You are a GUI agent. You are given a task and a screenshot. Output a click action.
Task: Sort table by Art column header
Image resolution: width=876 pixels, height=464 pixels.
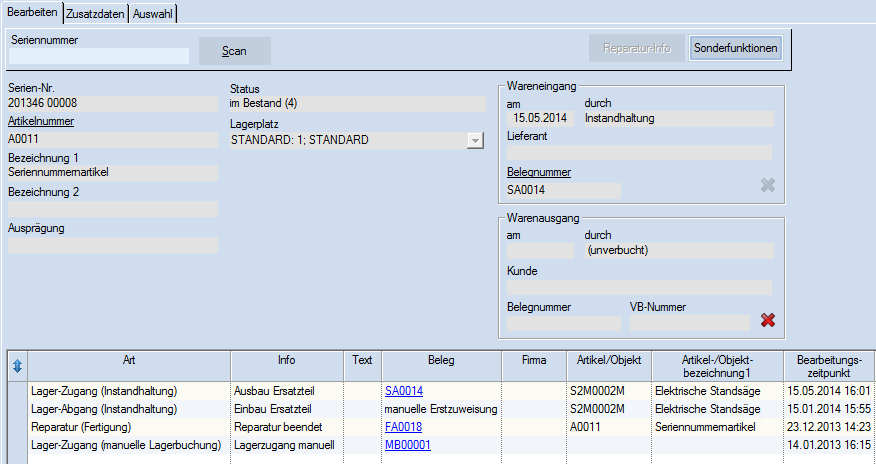[x=129, y=359]
